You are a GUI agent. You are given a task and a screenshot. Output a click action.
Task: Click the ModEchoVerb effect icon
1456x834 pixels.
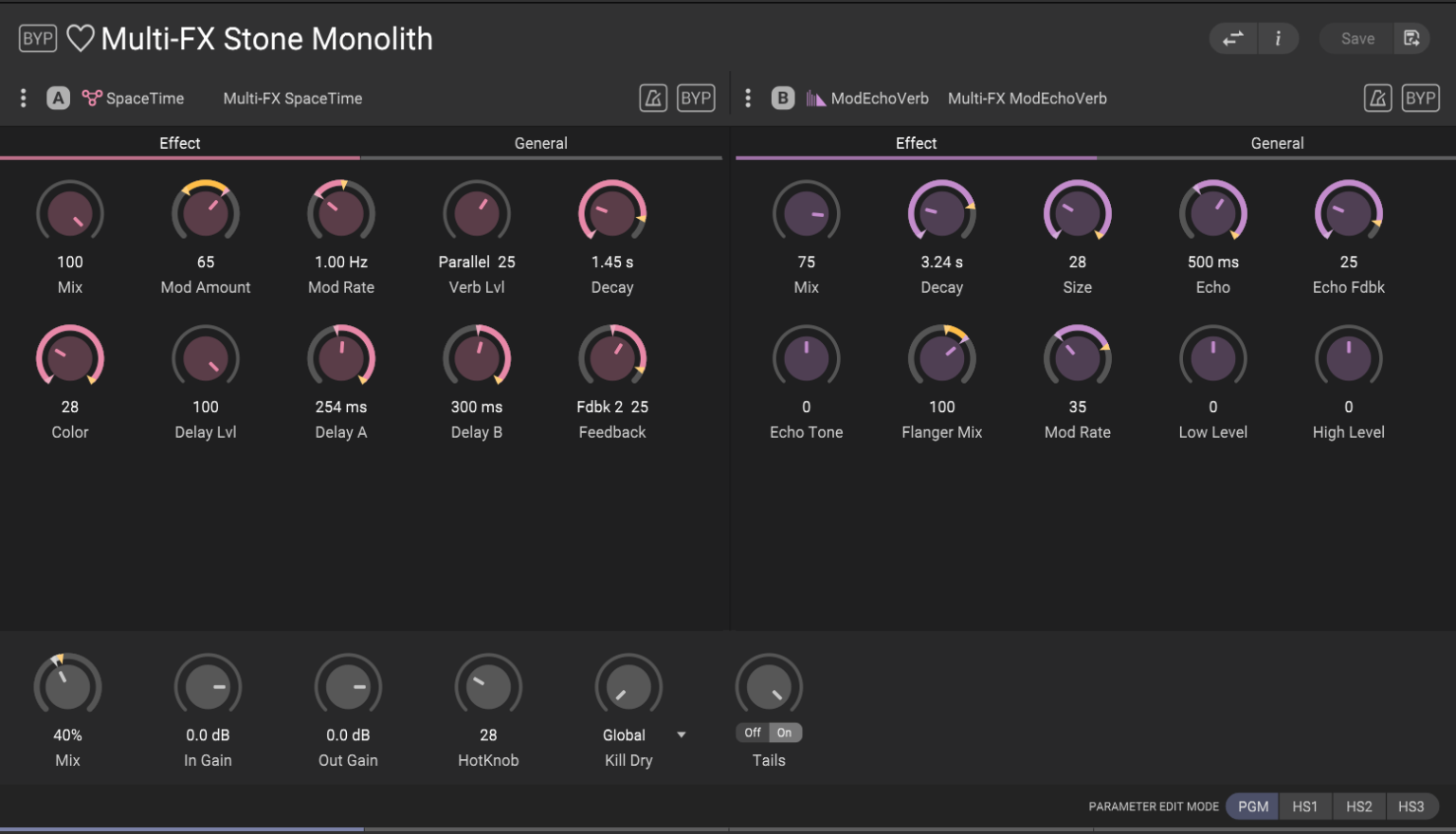pyautogui.click(x=815, y=99)
